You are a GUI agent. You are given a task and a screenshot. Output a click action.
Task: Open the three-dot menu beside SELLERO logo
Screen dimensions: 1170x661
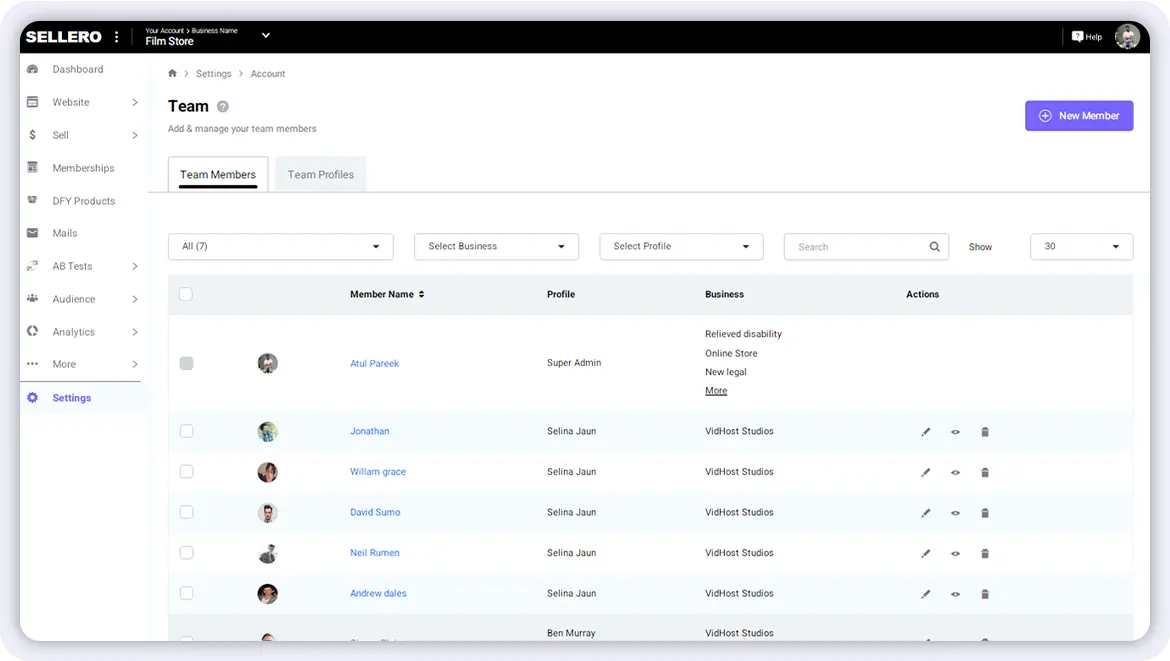point(117,37)
